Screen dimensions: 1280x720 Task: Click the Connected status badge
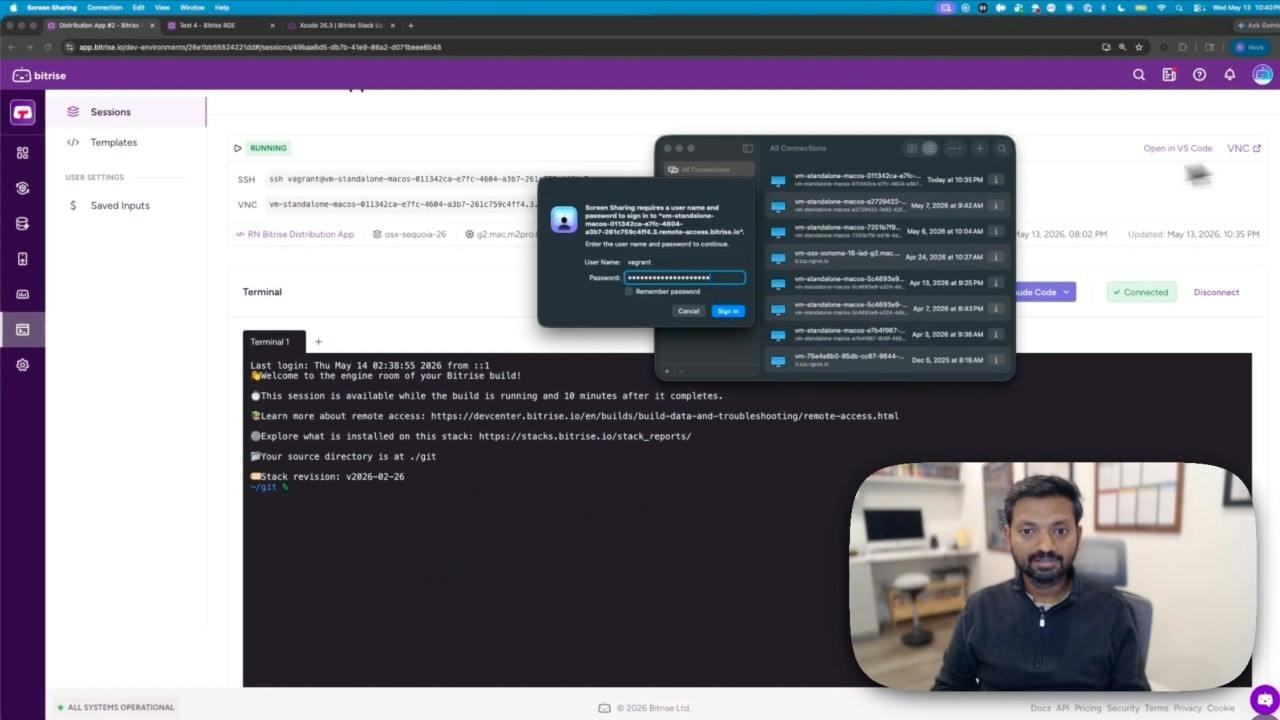[1141, 292]
